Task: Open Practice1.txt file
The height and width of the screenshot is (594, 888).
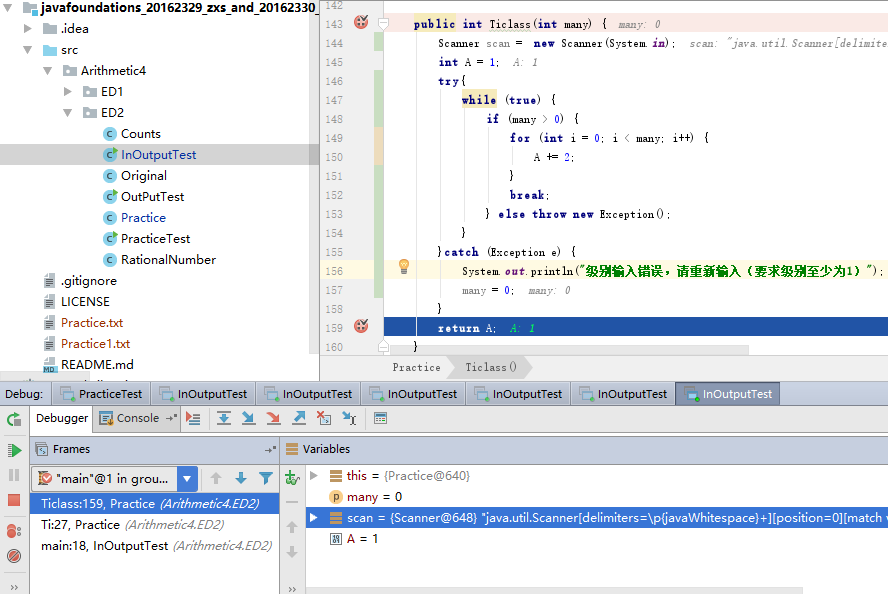Action: click(95, 343)
